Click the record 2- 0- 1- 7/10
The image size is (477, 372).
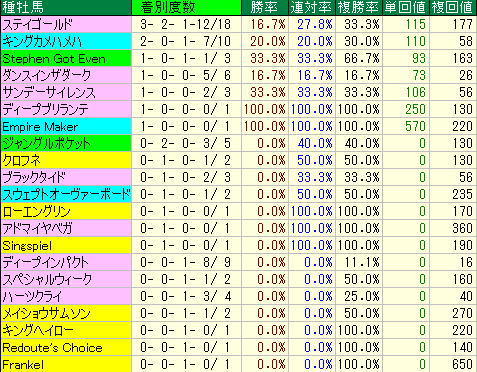(x=185, y=41)
